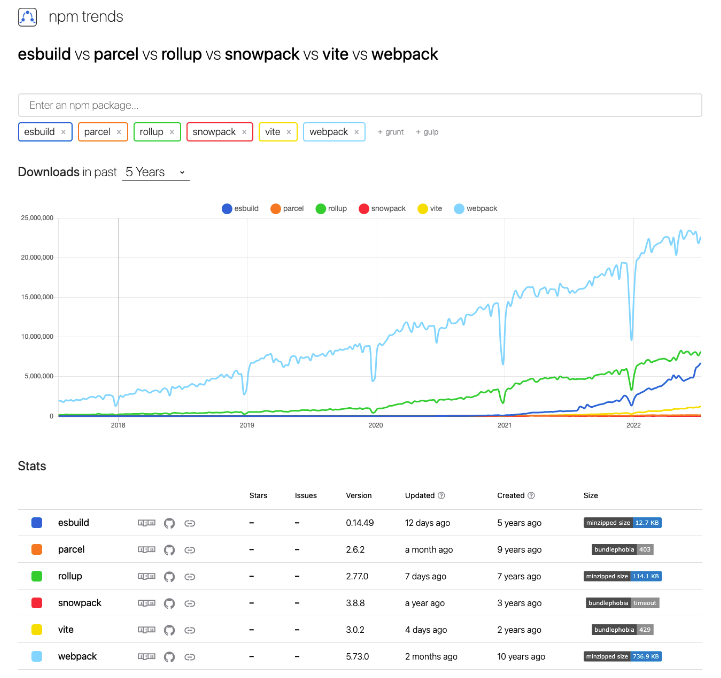Add suggested package gulp
Viewport: 721px width, 678px height.
coord(427,132)
